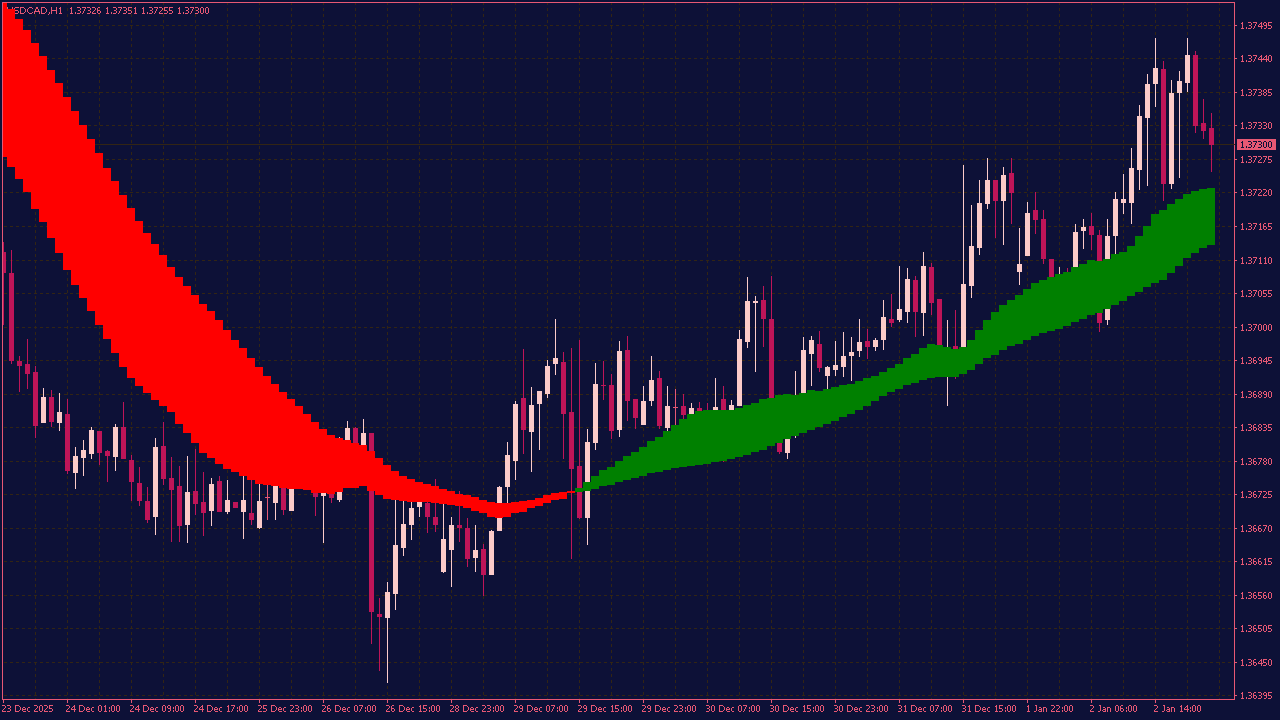This screenshot has width=1280, height=720.
Task: Click the bid price 1.37326 in the header
Action: click(x=86, y=8)
